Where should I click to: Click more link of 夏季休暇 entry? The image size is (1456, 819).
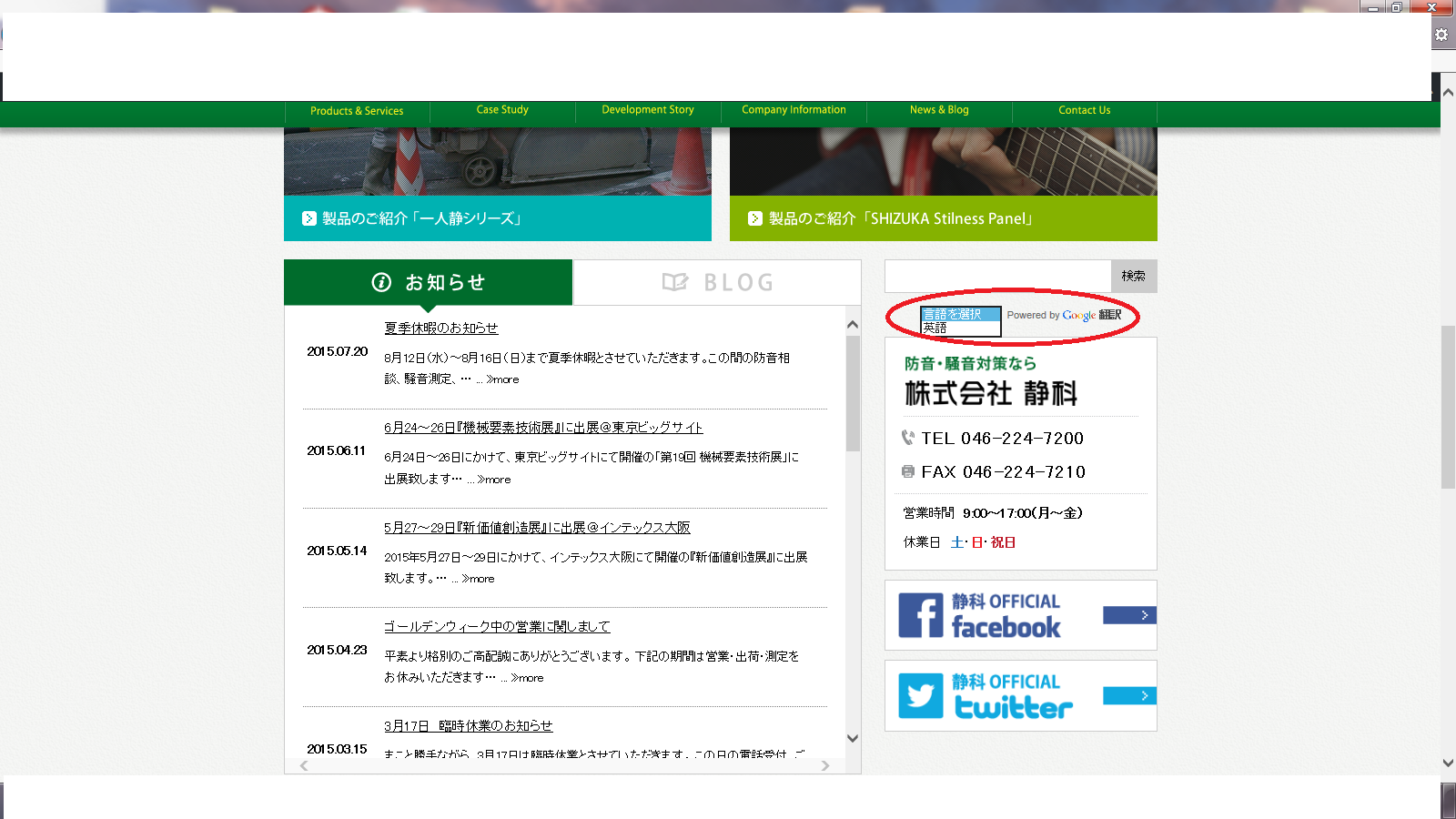point(502,379)
